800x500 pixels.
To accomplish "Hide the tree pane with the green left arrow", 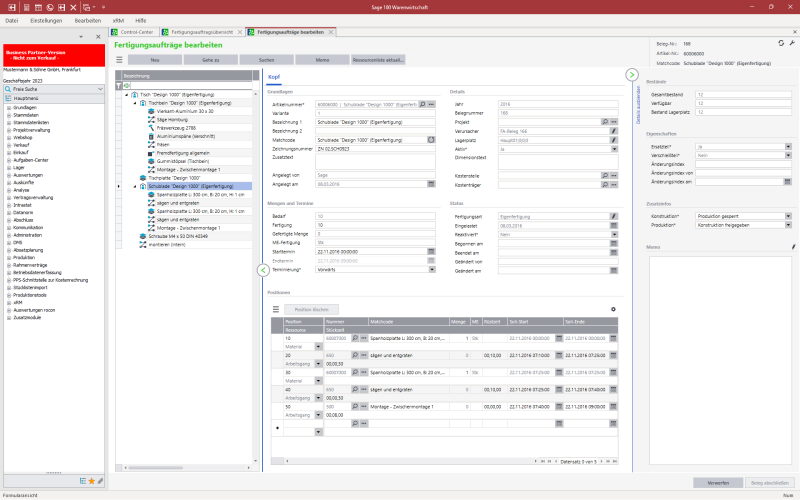I will tap(263, 270).
